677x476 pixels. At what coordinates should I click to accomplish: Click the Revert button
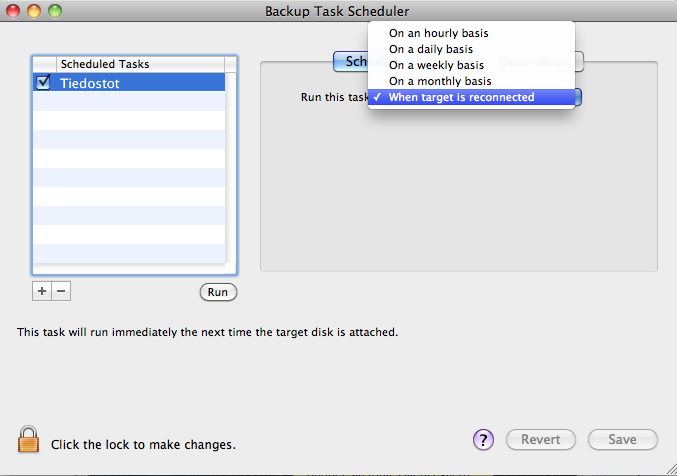tap(541, 440)
